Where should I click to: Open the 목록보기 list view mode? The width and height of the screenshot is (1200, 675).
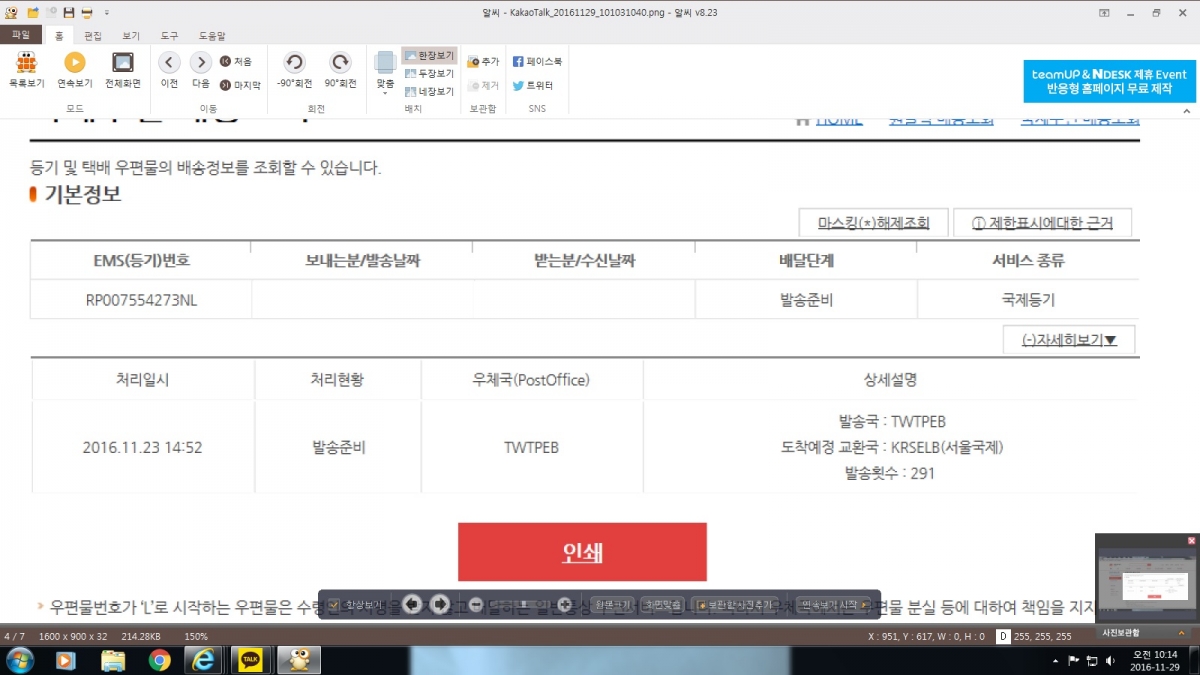click(27, 70)
